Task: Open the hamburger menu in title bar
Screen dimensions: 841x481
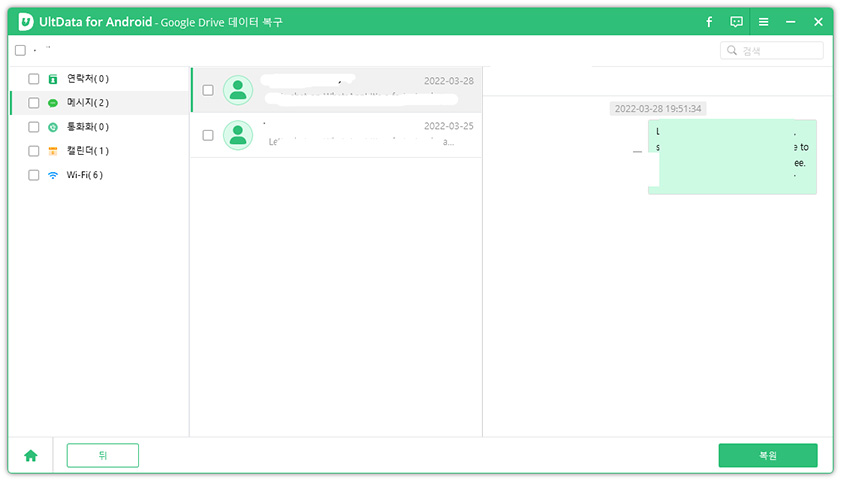Action: click(763, 22)
